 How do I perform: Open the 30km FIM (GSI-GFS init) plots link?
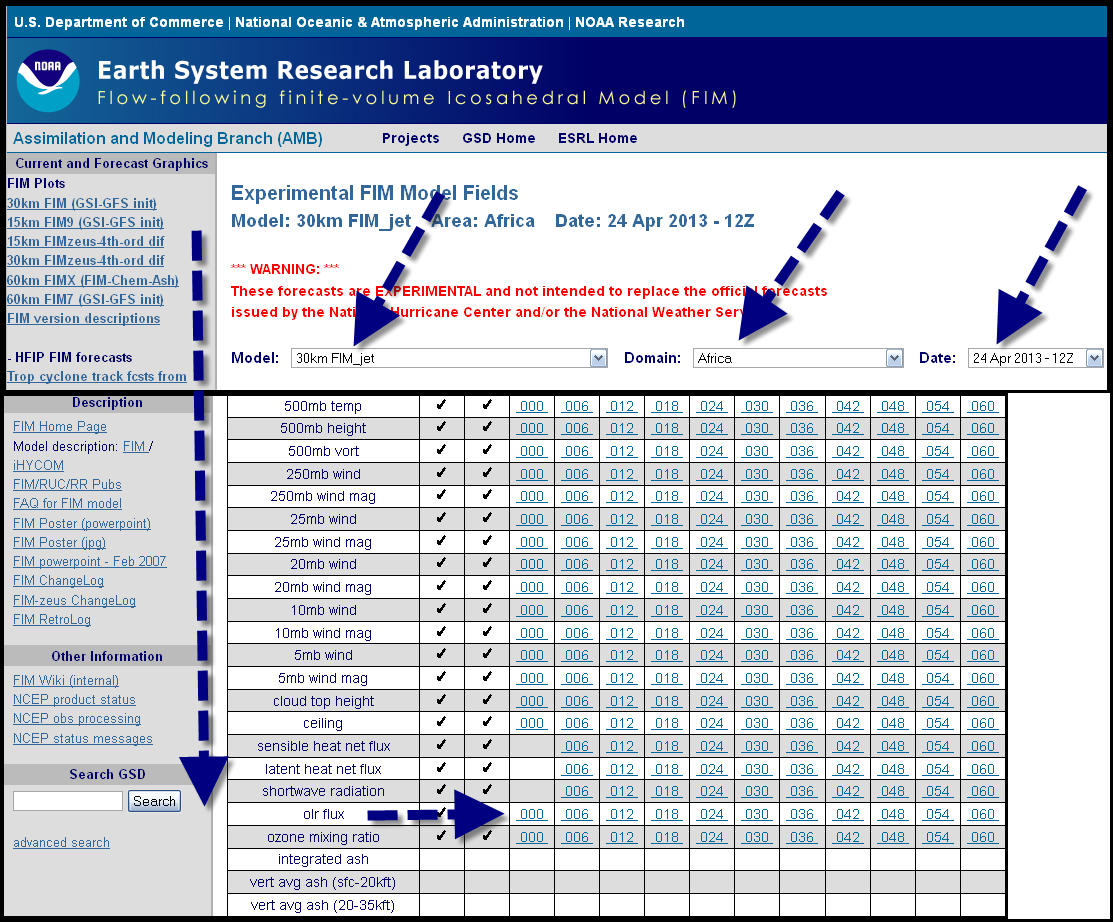82,204
